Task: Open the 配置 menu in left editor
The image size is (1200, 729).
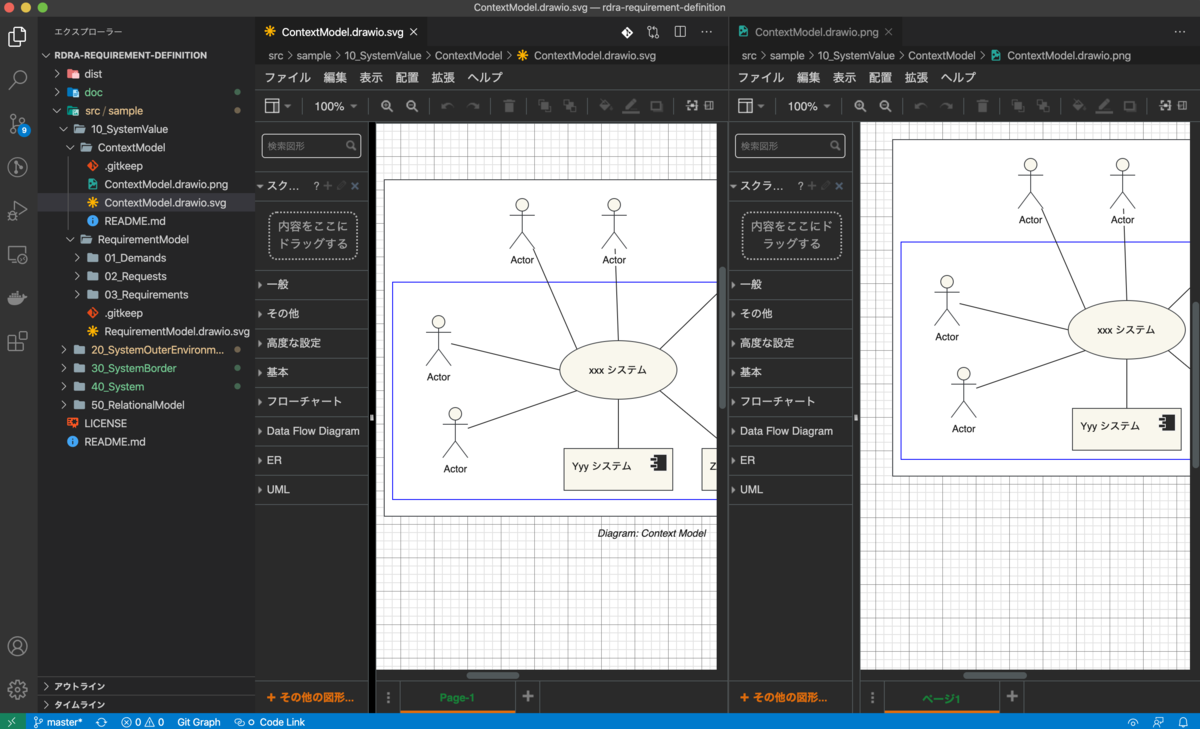Action: click(x=407, y=77)
